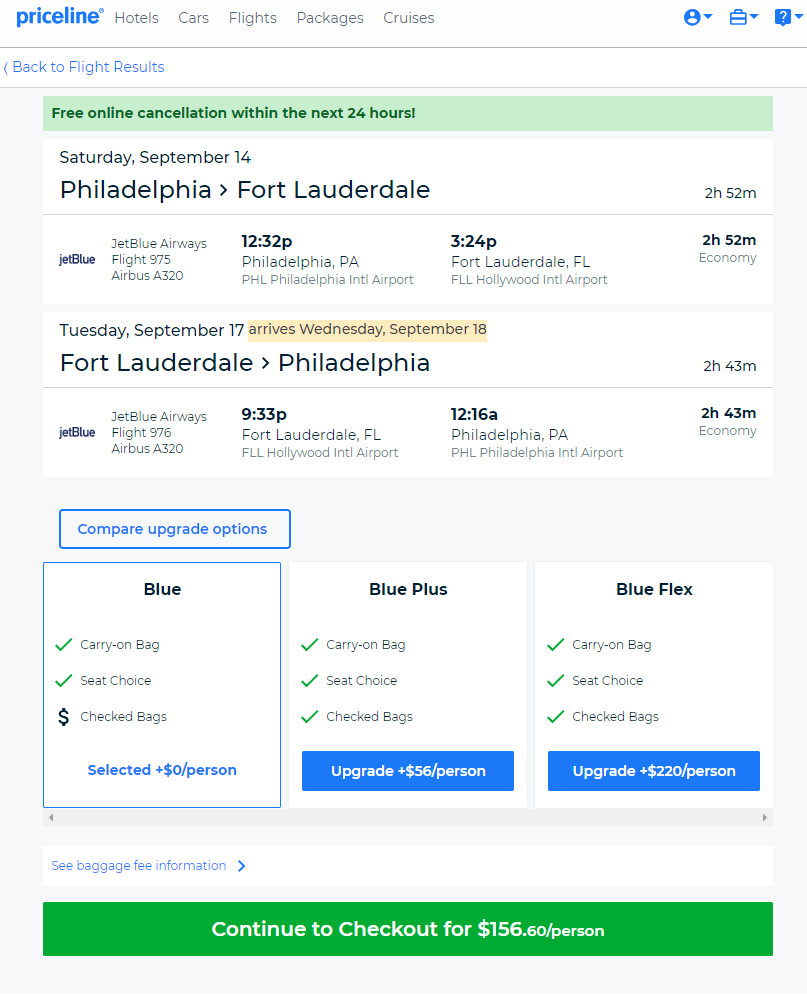This screenshot has width=807, height=994.
Task: Continue to Checkout for $156.60/person
Action: pyautogui.click(x=408, y=929)
